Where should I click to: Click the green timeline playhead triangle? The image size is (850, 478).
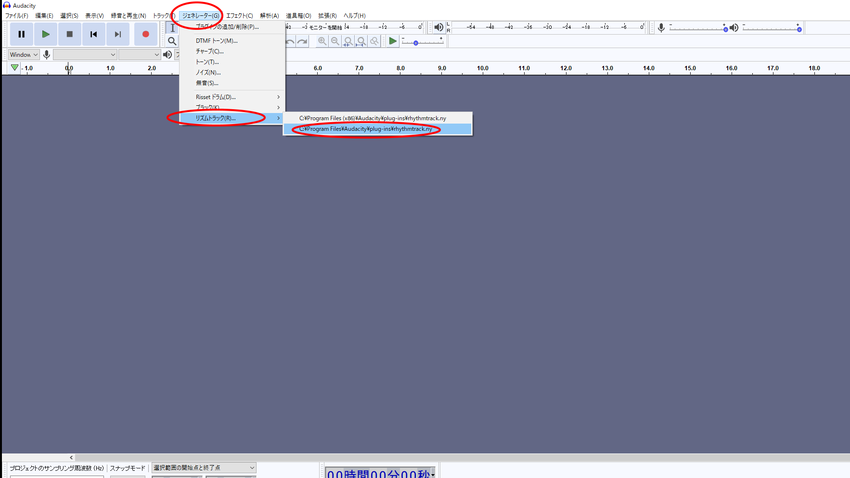pyautogui.click(x=15, y=68)
